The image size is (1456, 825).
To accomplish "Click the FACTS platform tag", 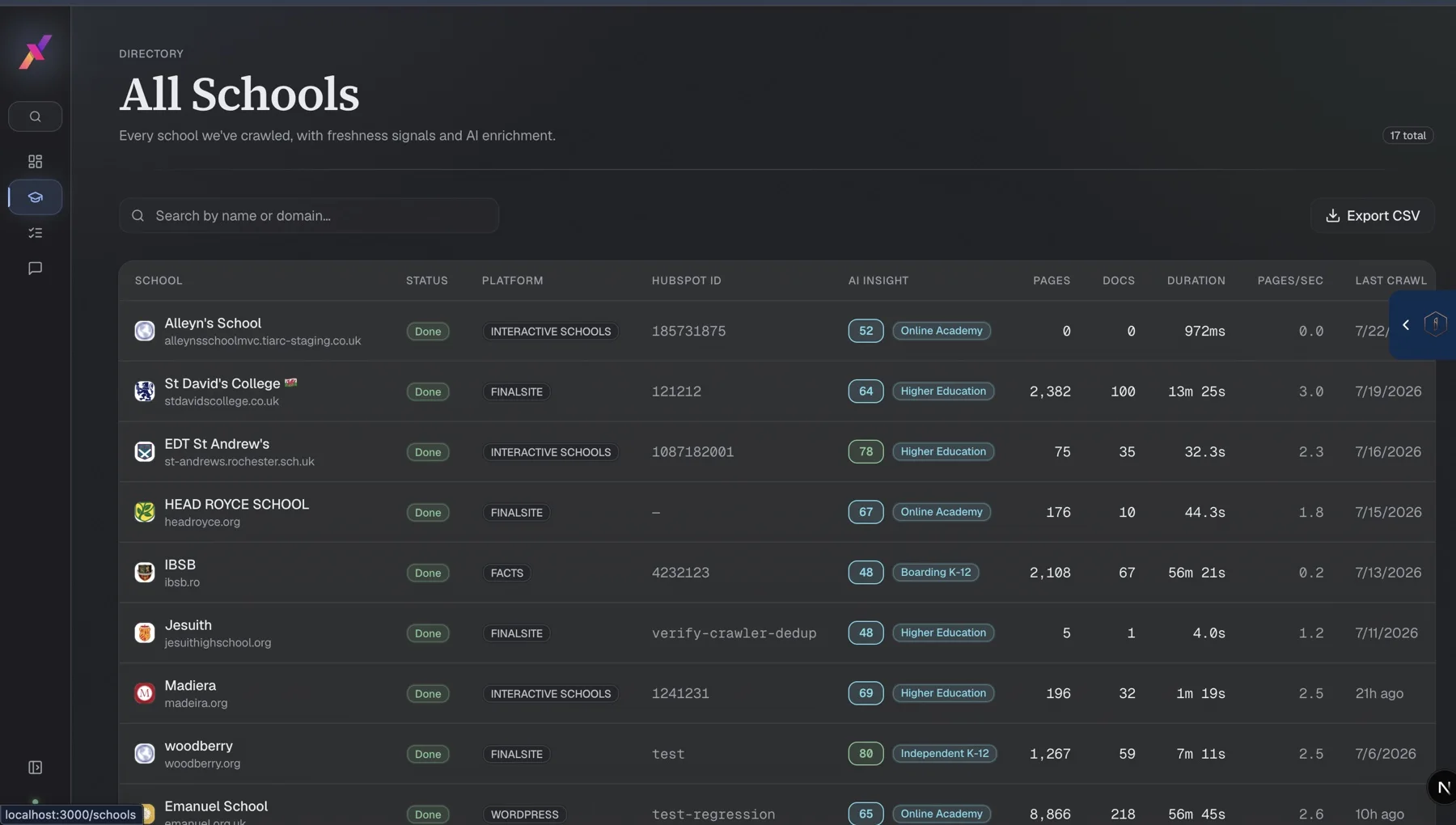I will [507, 573].
